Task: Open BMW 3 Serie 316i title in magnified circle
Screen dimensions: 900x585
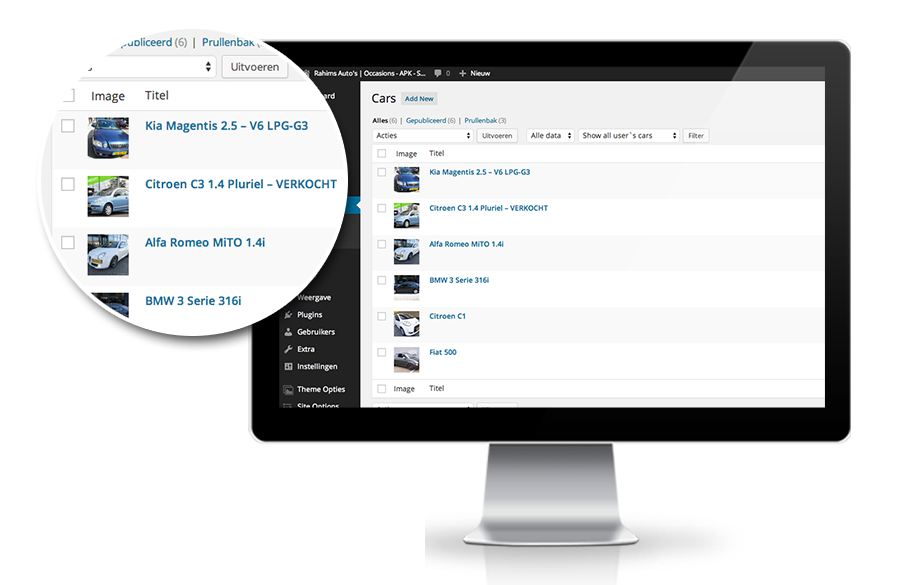Action: point(193,301)
